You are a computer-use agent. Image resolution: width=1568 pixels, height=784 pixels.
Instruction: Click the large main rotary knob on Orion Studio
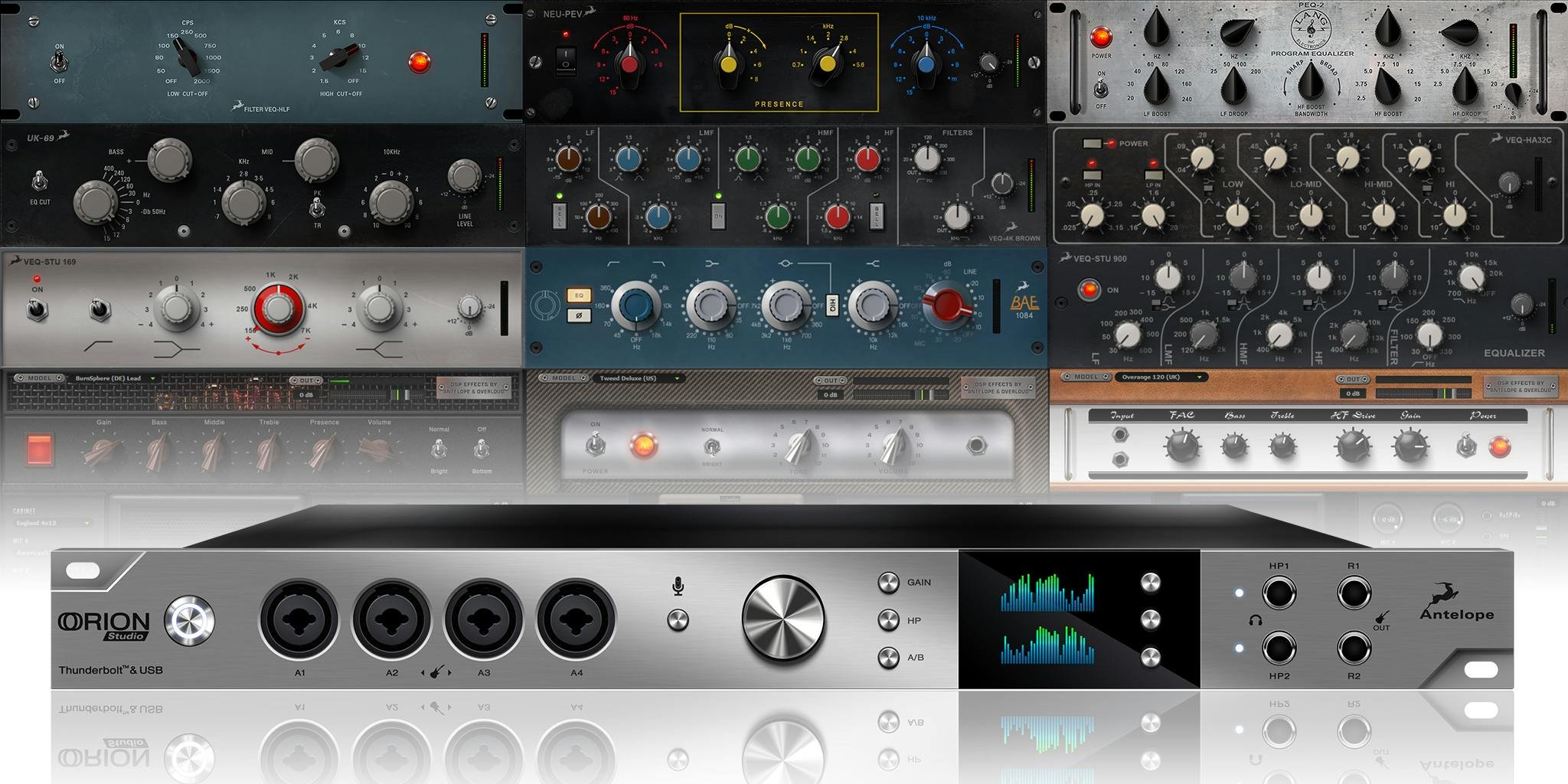(782, 619)
